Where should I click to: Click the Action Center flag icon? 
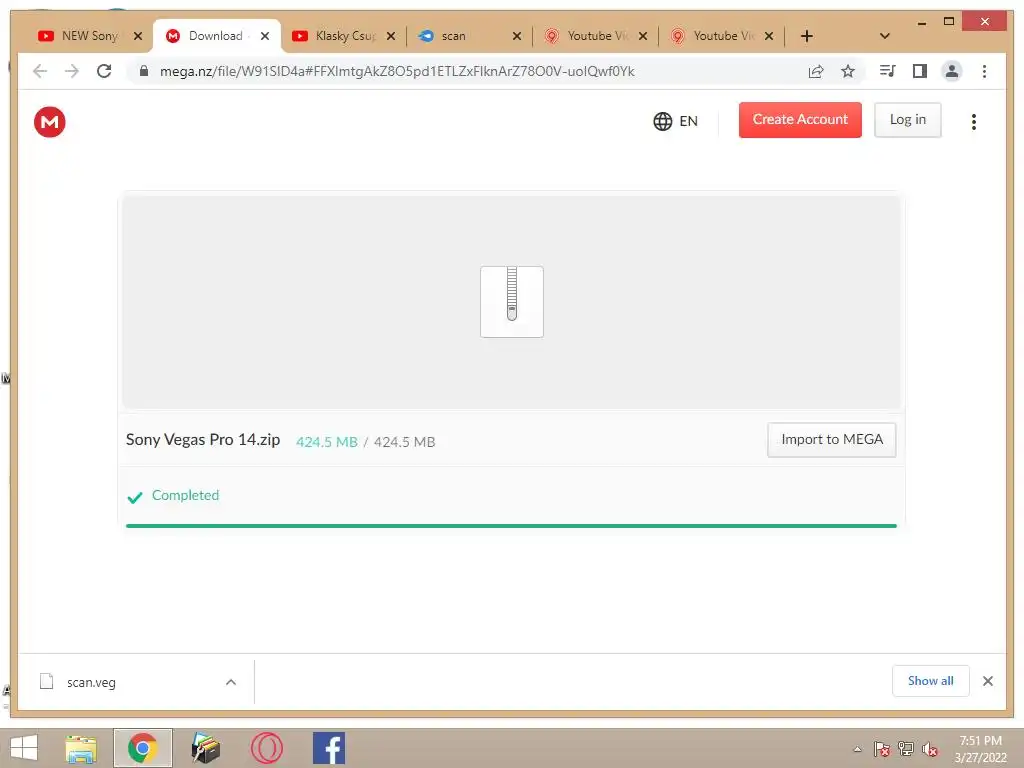click(x=882, y=749)
